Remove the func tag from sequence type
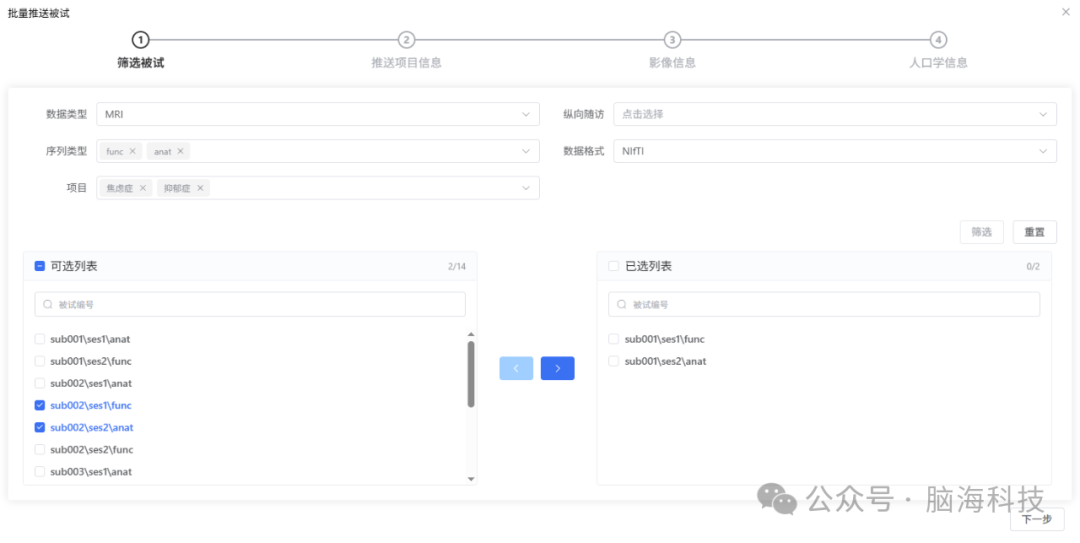This screenshot has height=543, width=1080. [132, 152]
